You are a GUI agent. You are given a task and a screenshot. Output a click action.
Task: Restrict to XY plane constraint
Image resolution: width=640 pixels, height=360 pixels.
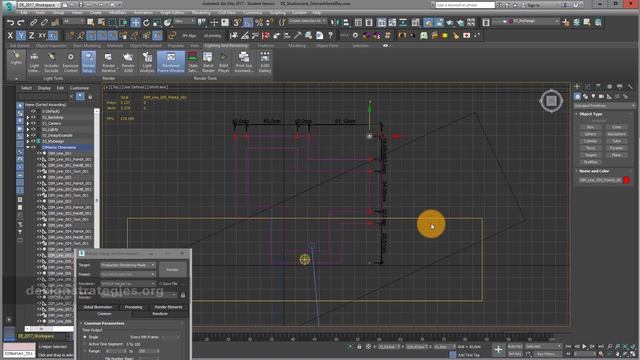tap(42, 36)
